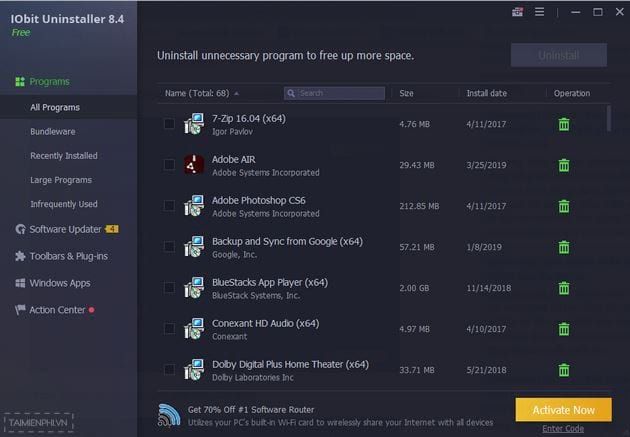Click the Adobe Photoshop CS6 program icon
The width and height of the screenshot is (630, 437).
(x=194, y=206)
